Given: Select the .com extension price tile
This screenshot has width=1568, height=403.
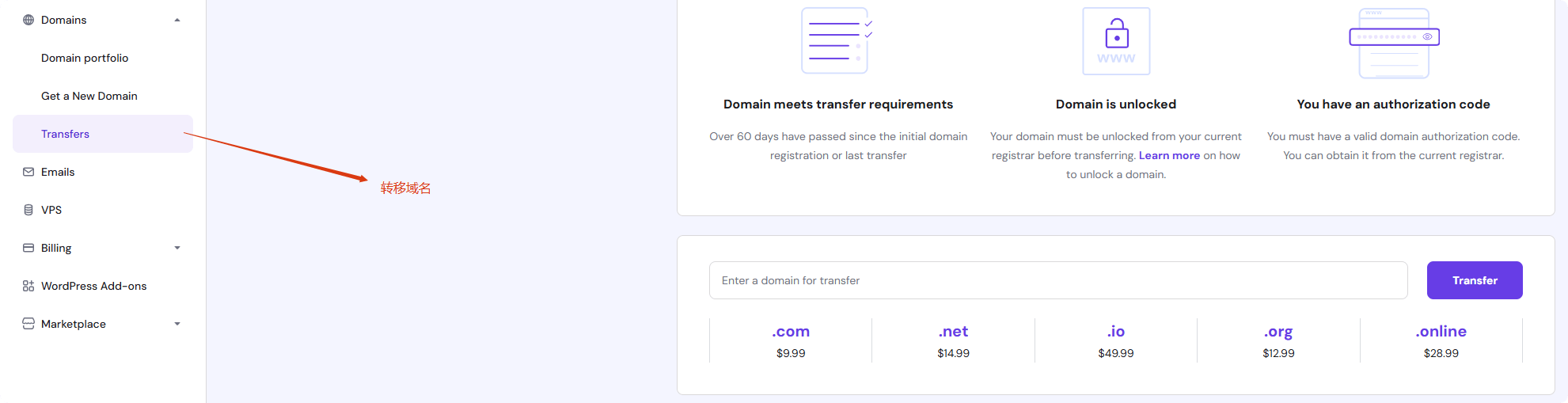Looking at the screenshot, I should click(x=791, y=340).
